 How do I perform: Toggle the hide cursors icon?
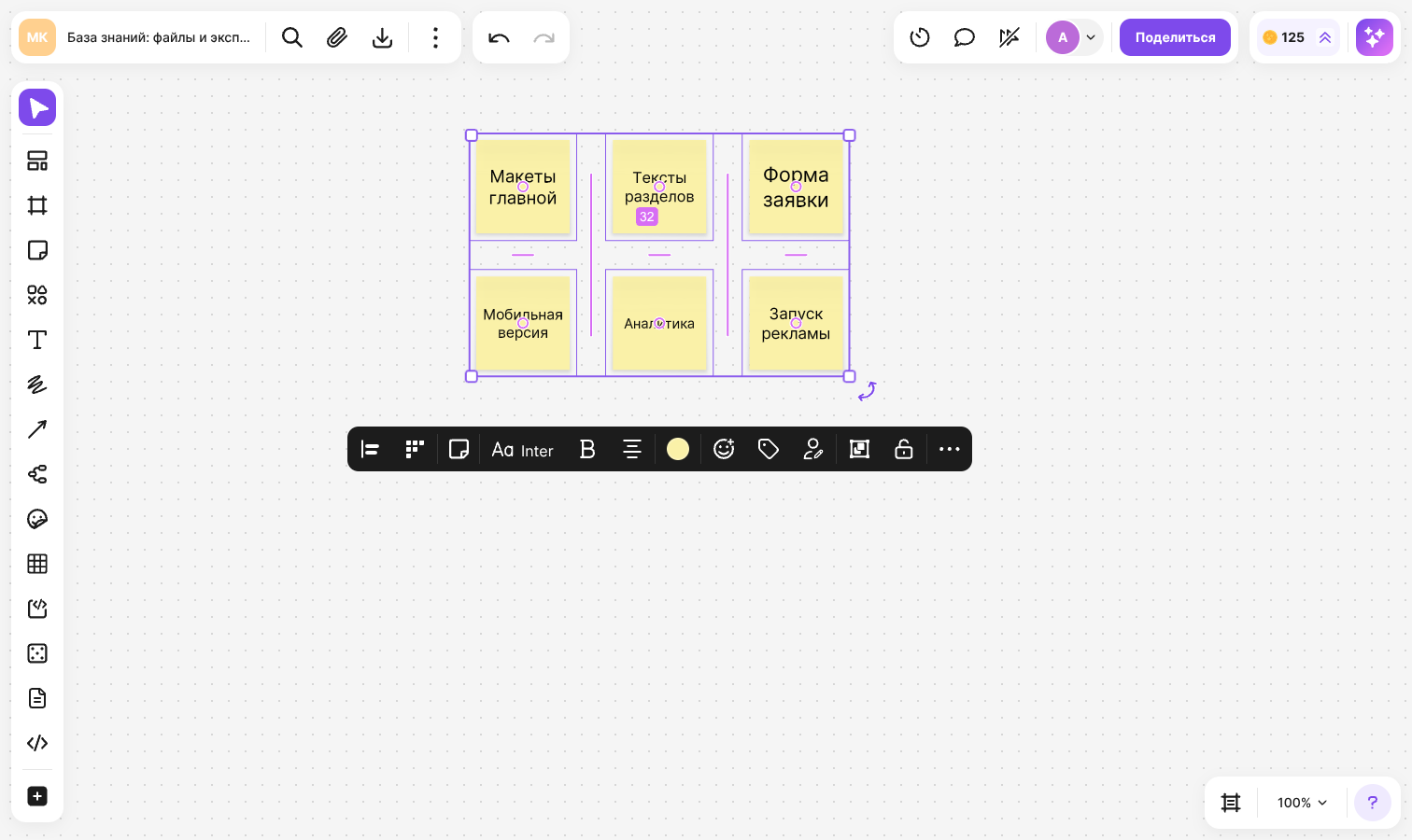point(1010,37)
